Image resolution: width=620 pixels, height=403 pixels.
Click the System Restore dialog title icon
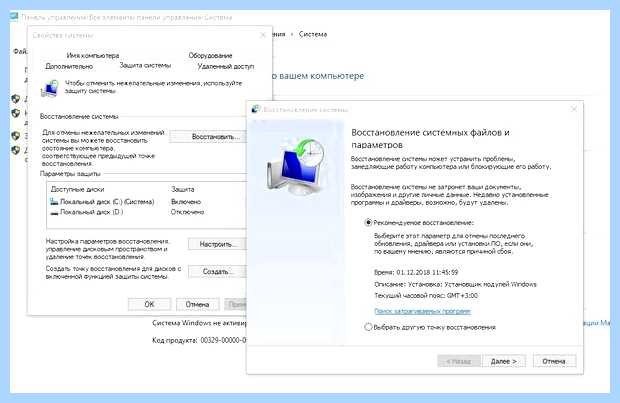[x=256, y=109]
